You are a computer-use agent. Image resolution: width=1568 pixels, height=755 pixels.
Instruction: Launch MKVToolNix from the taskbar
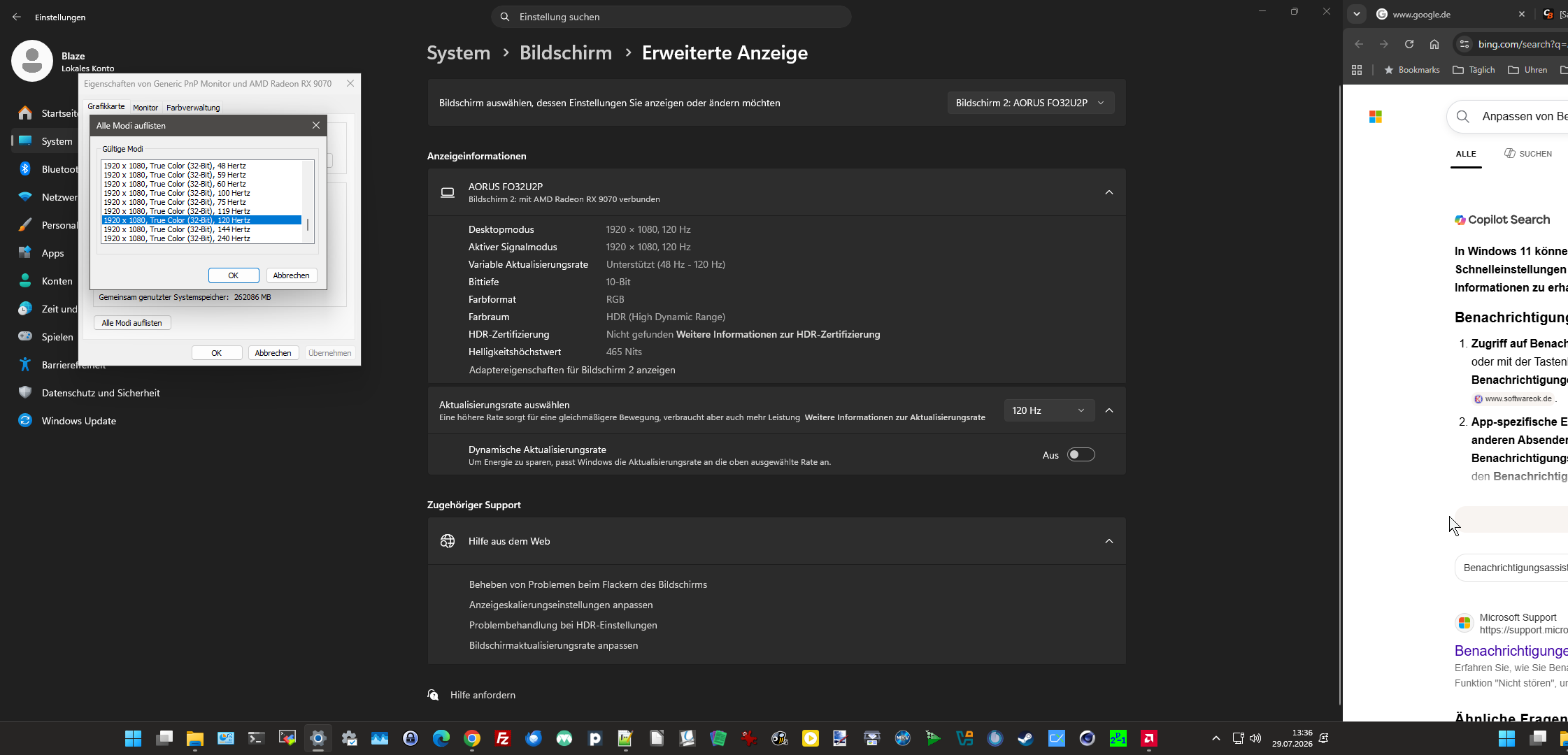point(903,738)
